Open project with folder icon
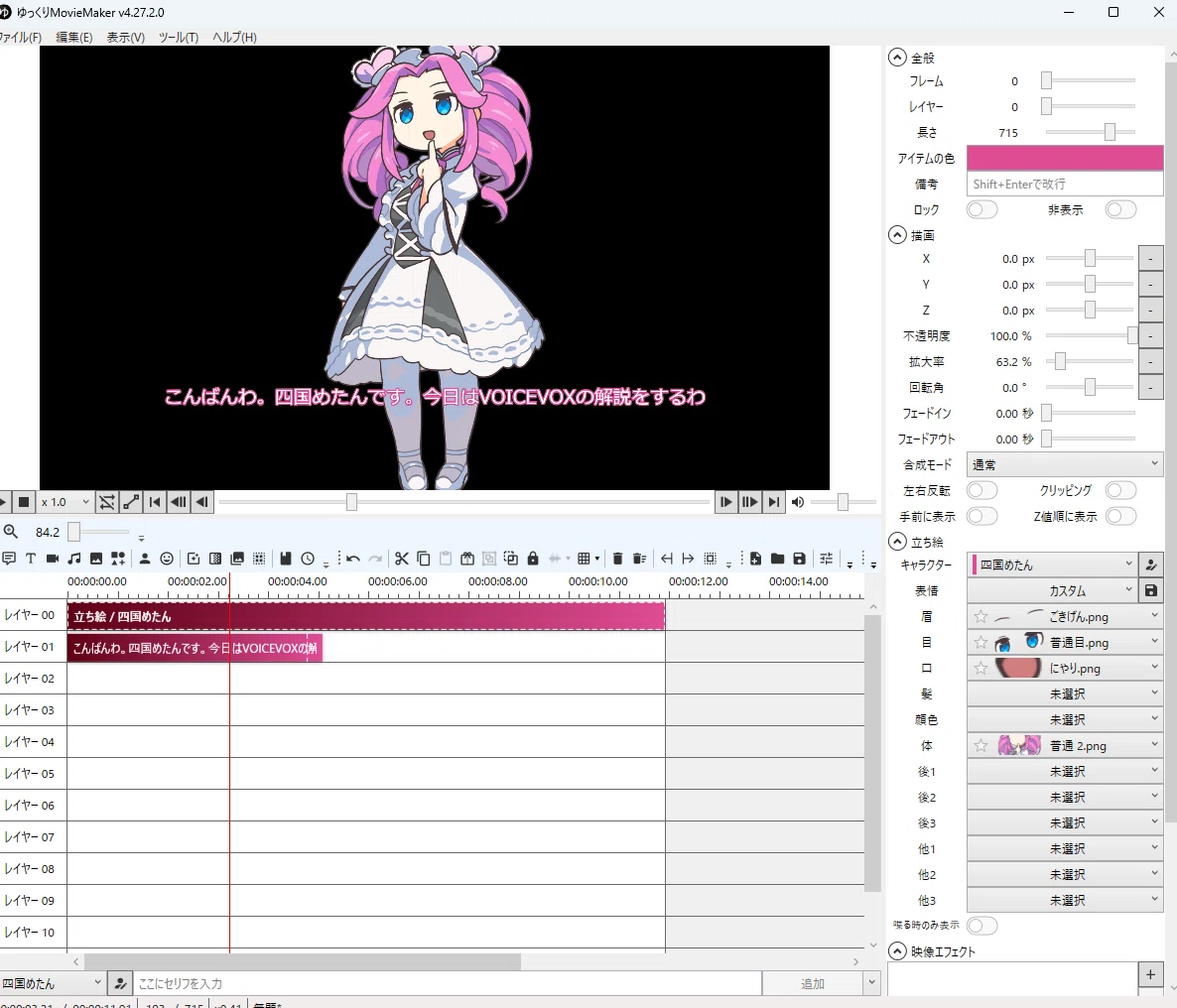 pos(778,559)
